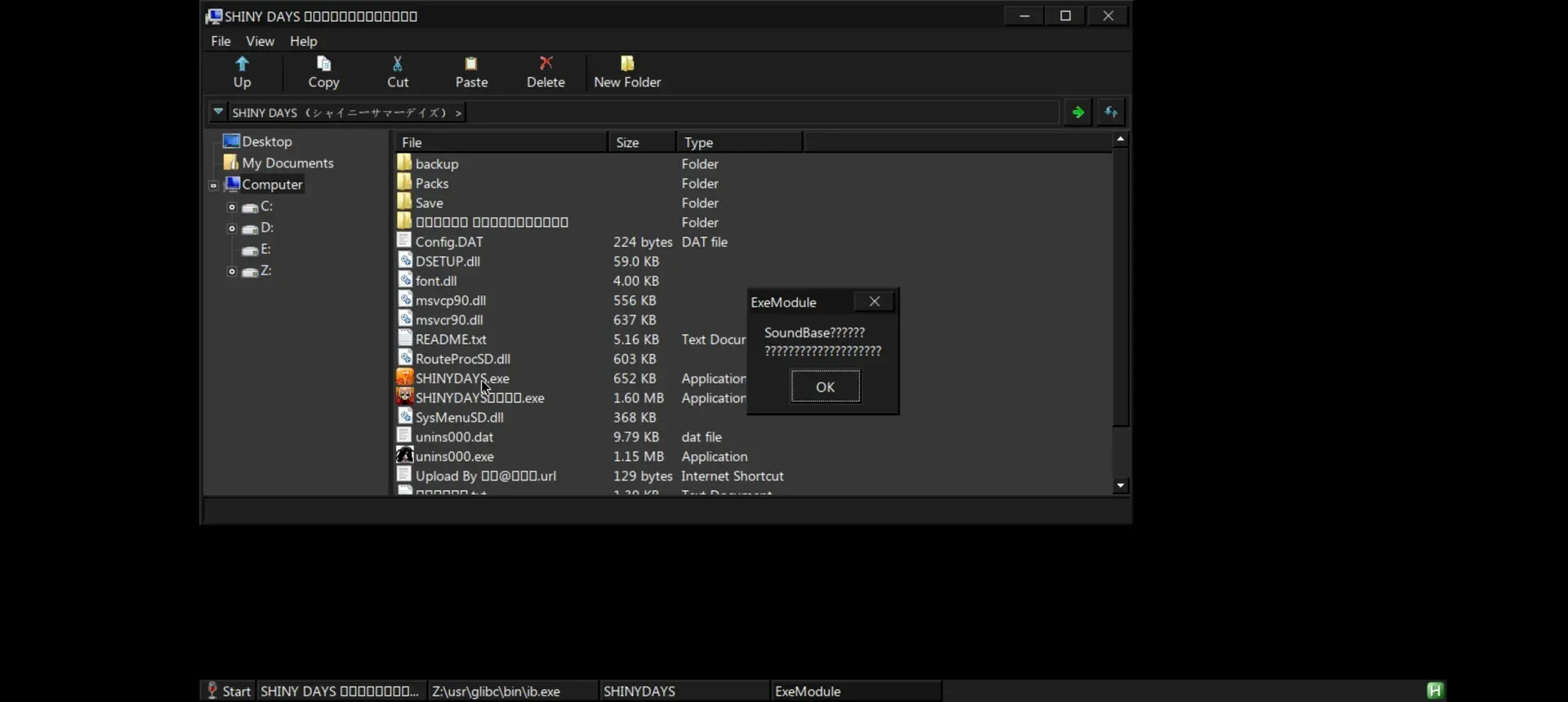The height and width of the screenshot is (702, 1568).
Task: Click the Paste toolbar icon
Action: (x=471, y=64)
